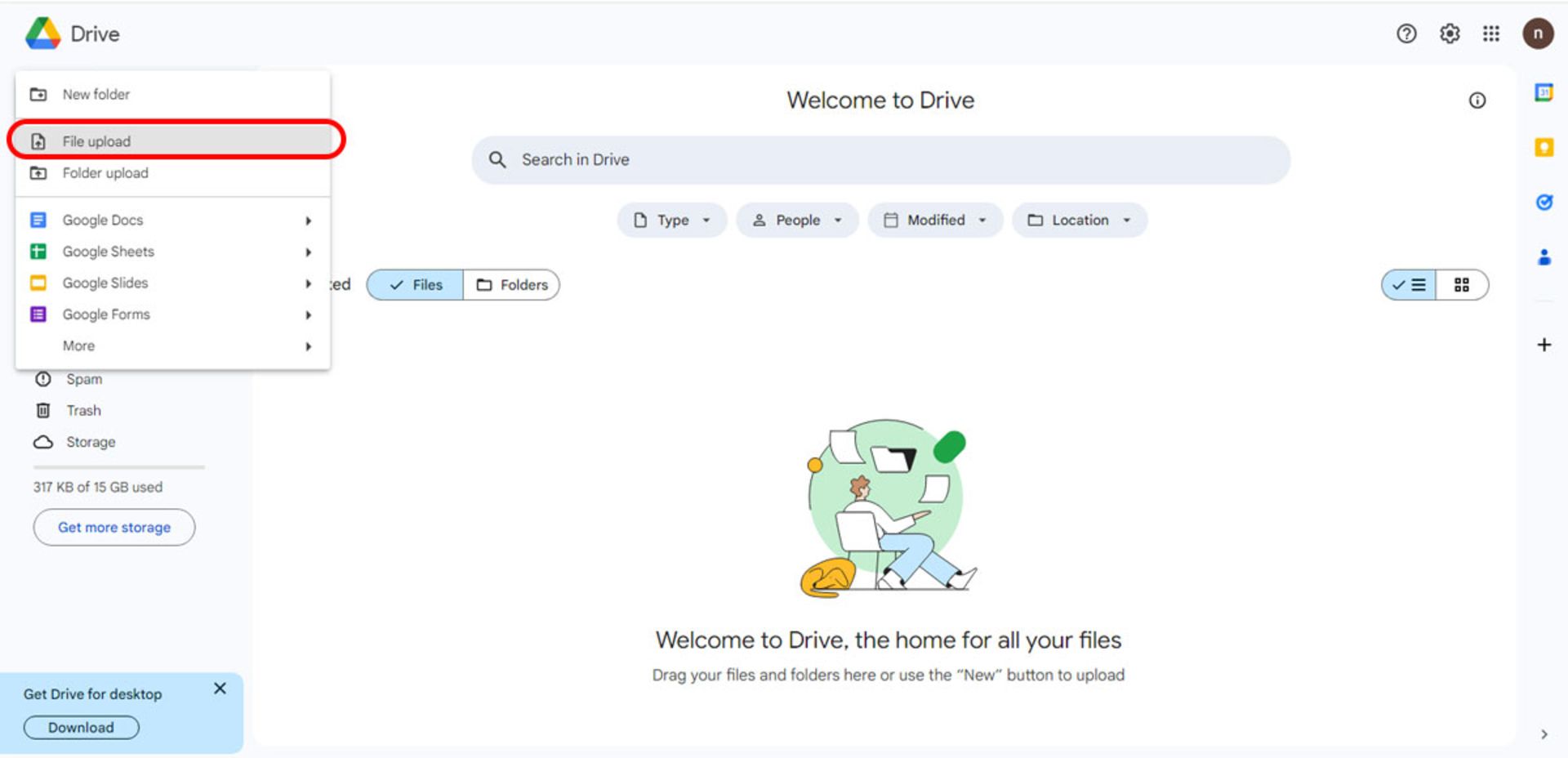This screenshot has width=1568, height=758.
Task: Click the search magnifier icon
Action: click(x=497, y=159)
